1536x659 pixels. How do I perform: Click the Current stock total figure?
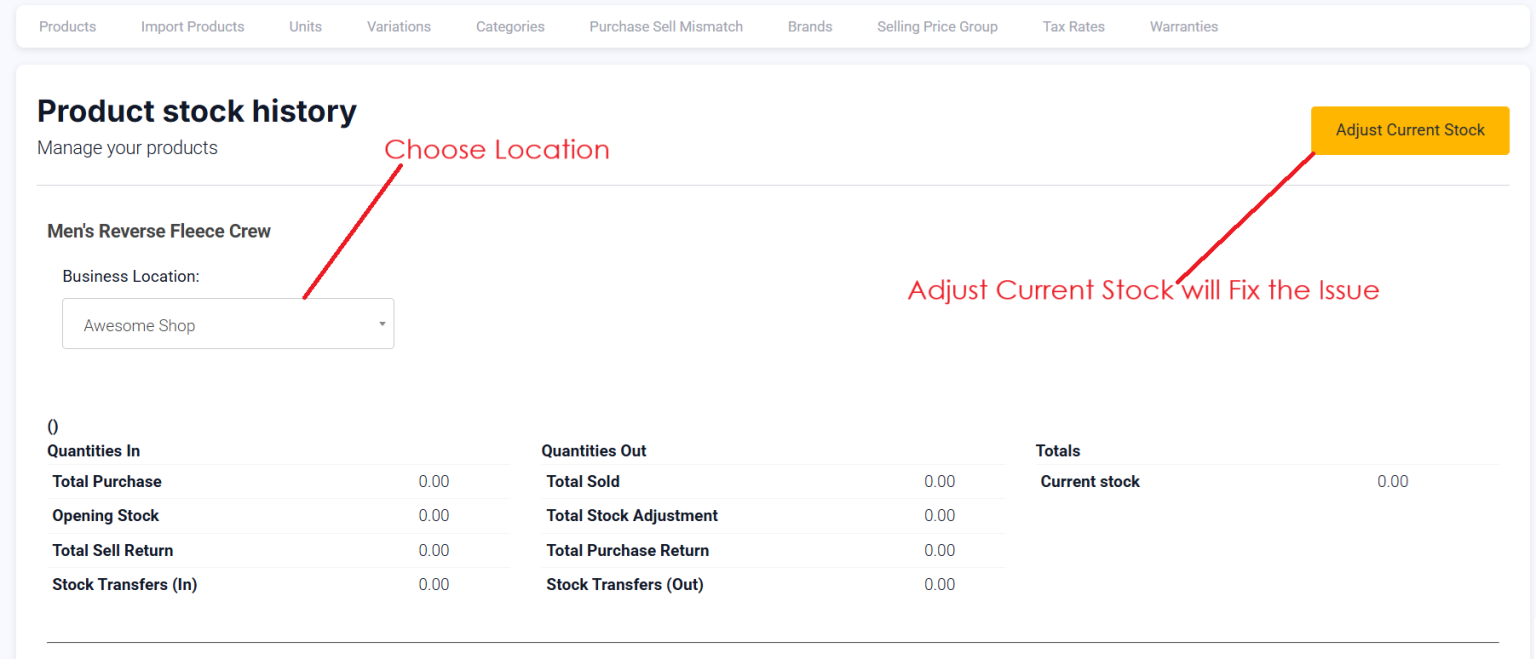pos(1392,481)
